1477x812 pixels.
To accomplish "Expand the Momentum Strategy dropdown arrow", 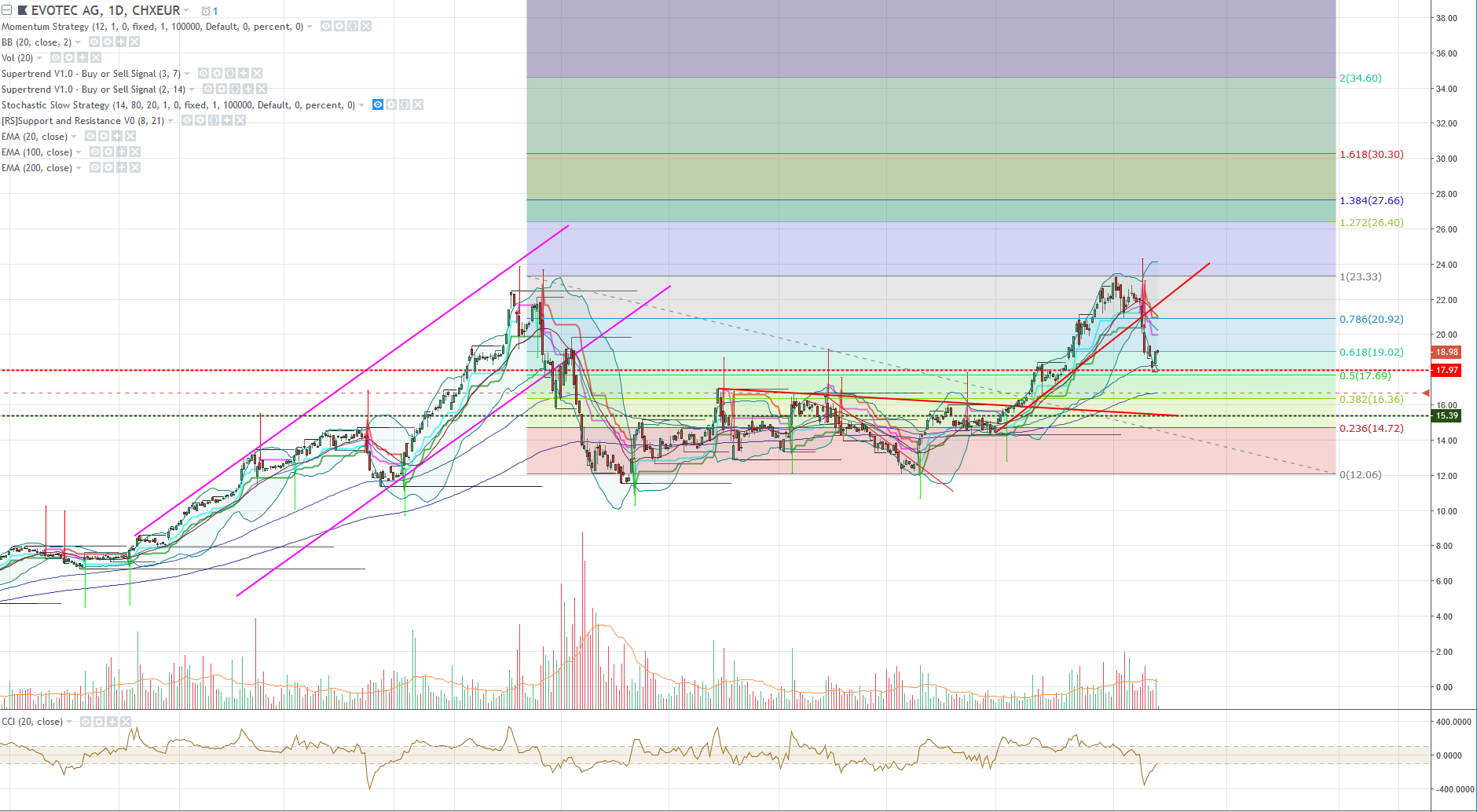I will coord(308,27).
